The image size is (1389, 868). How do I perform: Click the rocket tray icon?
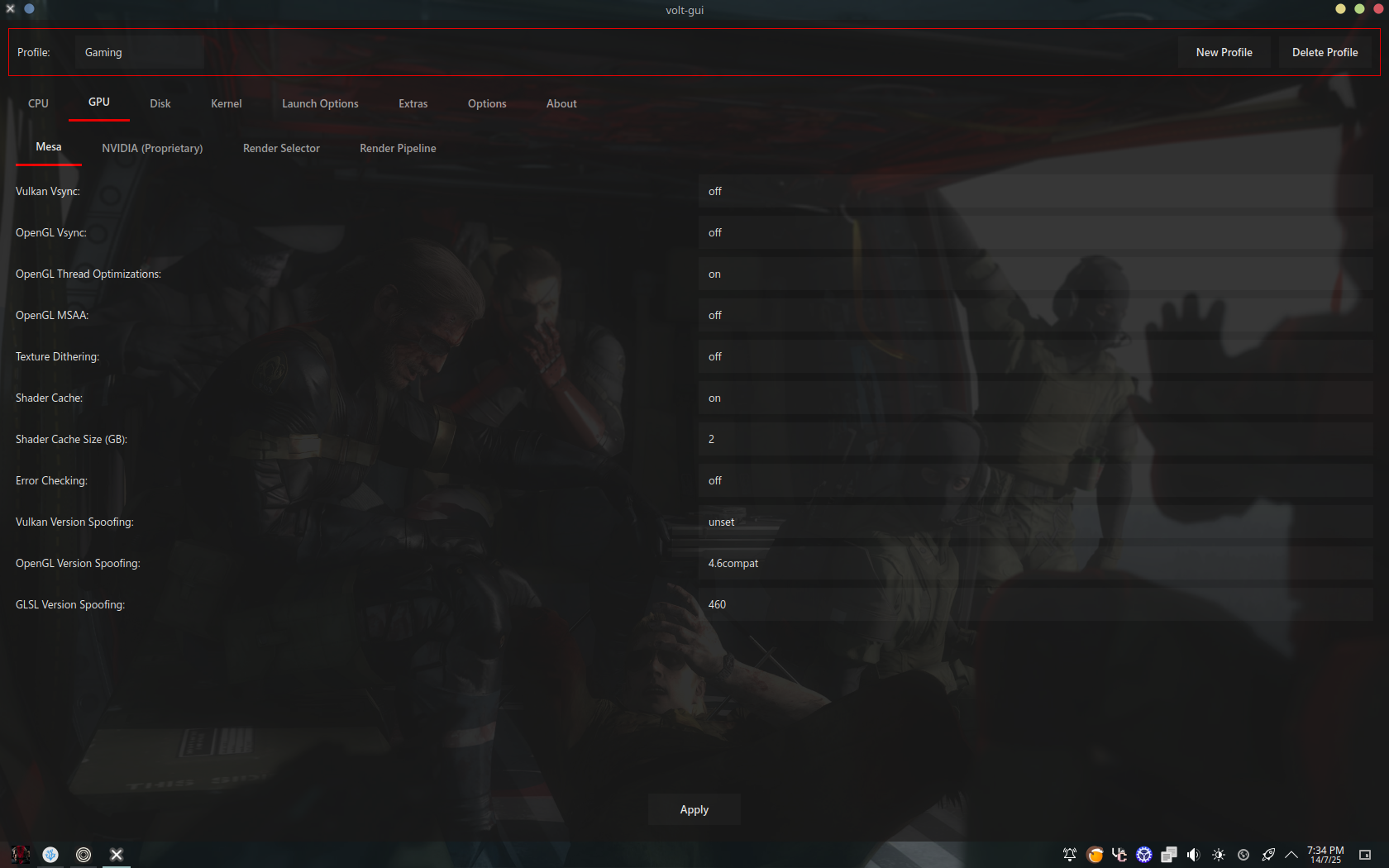click(1268, 855)
